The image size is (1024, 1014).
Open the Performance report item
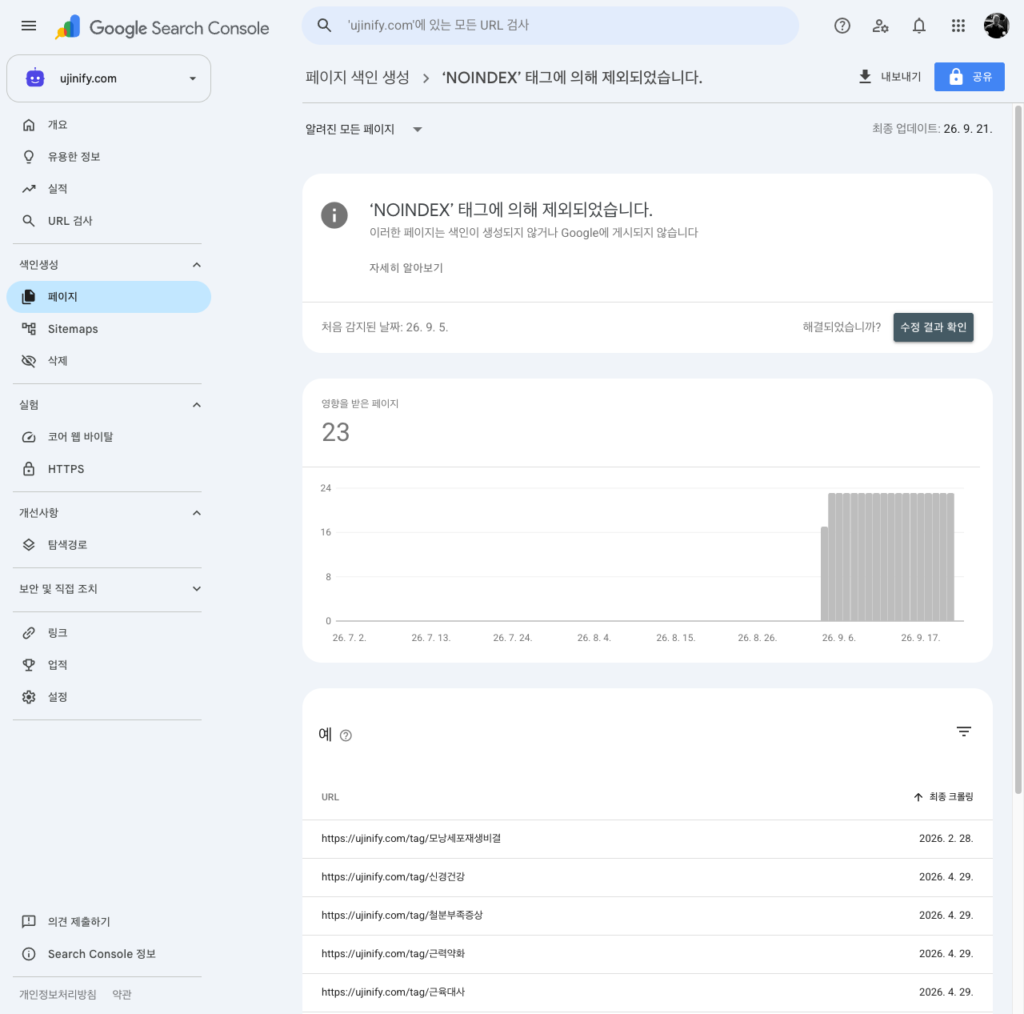click(x=108, y=189)
